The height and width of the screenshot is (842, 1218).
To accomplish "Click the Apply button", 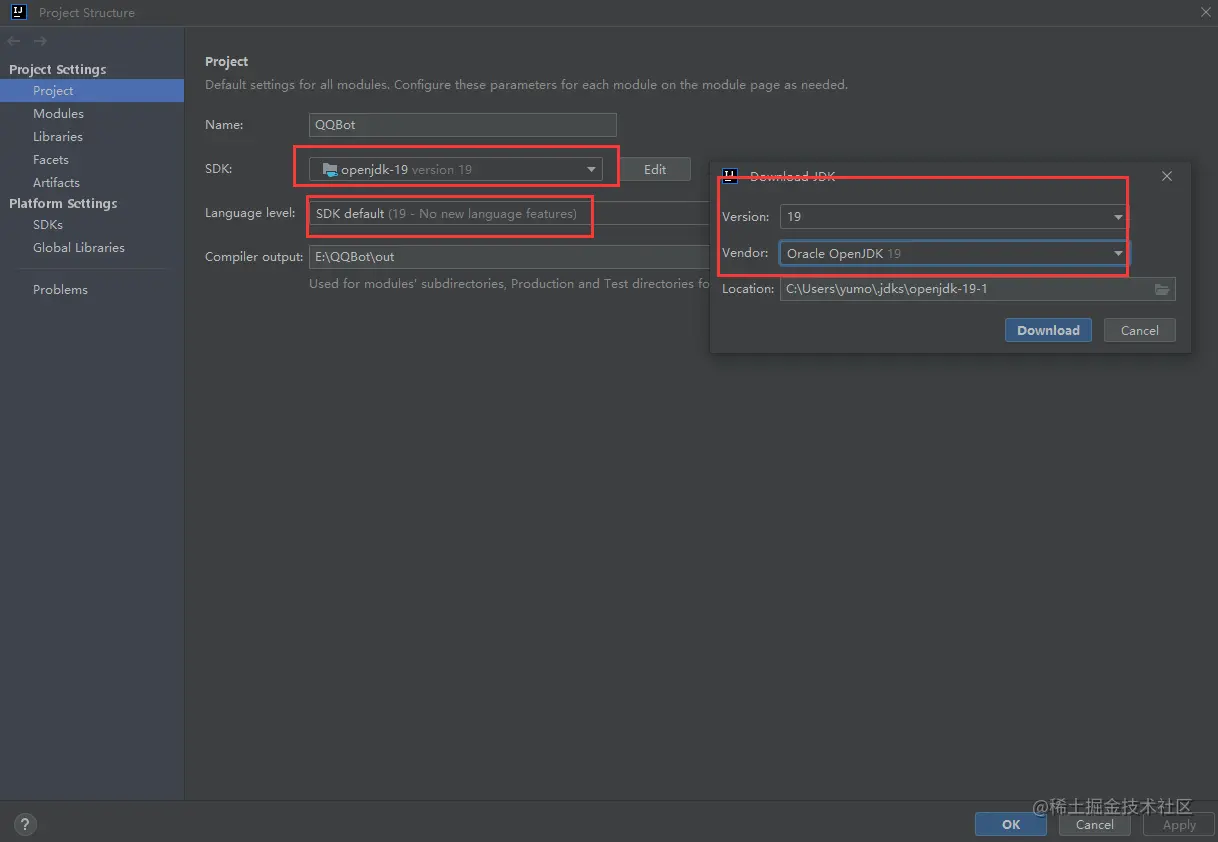I will click(1179, 825).
